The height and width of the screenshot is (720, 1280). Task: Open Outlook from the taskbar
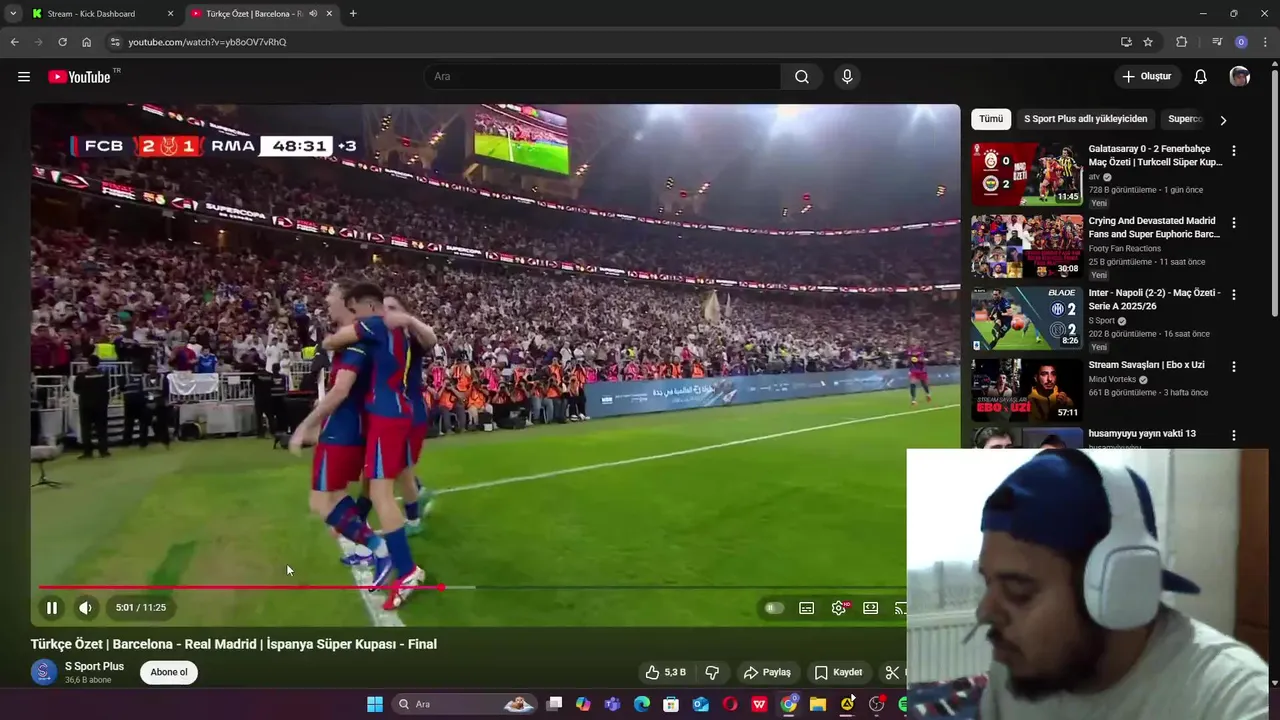701,704
